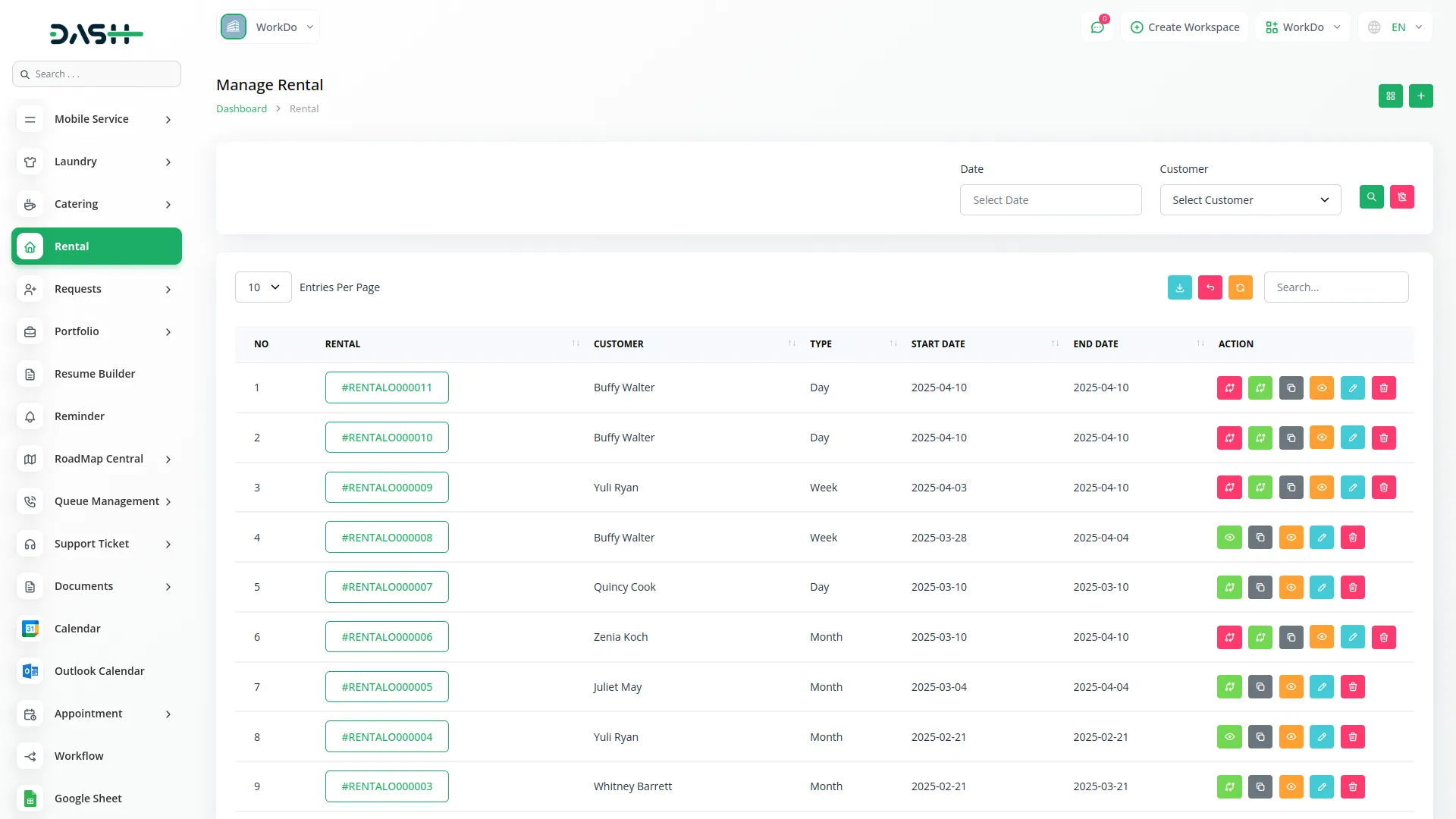Click inside the Select Date field

(1050, 199)
